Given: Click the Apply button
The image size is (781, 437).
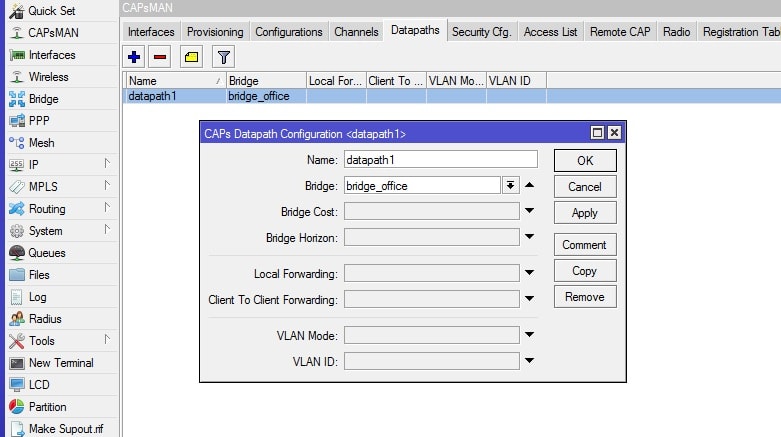Looking at the screenshot, I should point(584,213).
